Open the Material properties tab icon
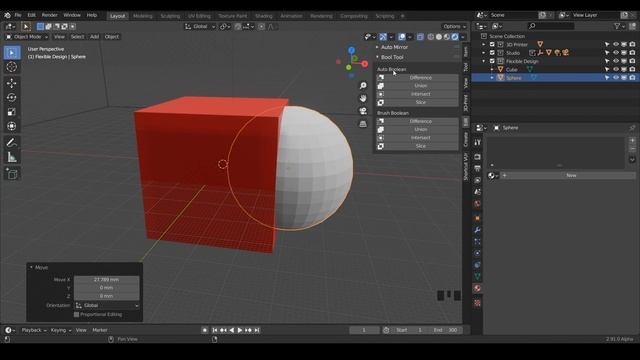The image size is (640, 360). click(x=477, y=289)
